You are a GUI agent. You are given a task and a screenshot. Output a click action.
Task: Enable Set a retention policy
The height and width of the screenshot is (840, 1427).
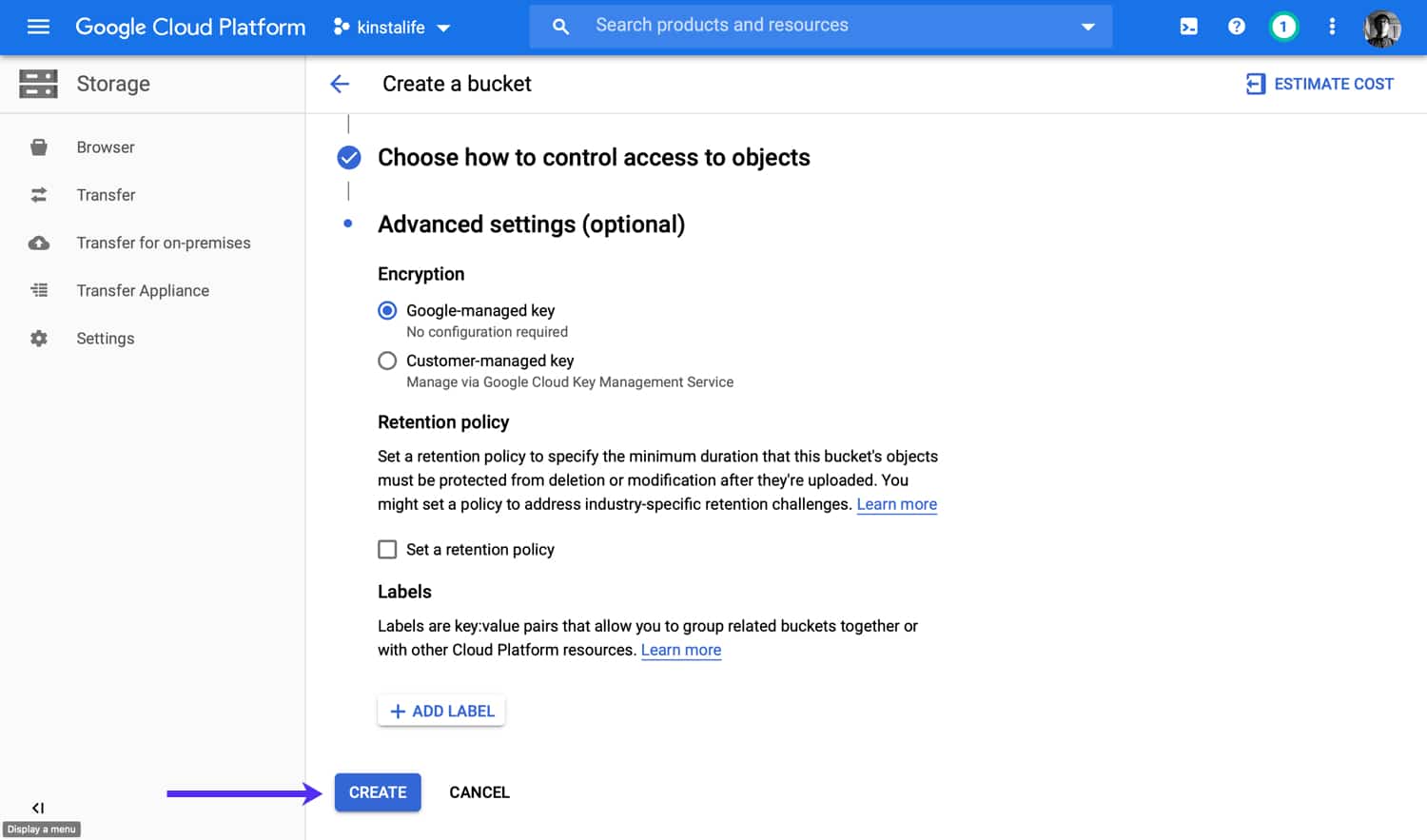point(387,549)
